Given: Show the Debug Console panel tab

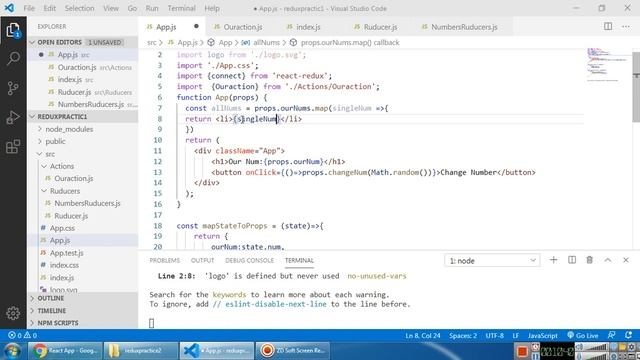Looking at the screenshot, I should tap(249, 260).
